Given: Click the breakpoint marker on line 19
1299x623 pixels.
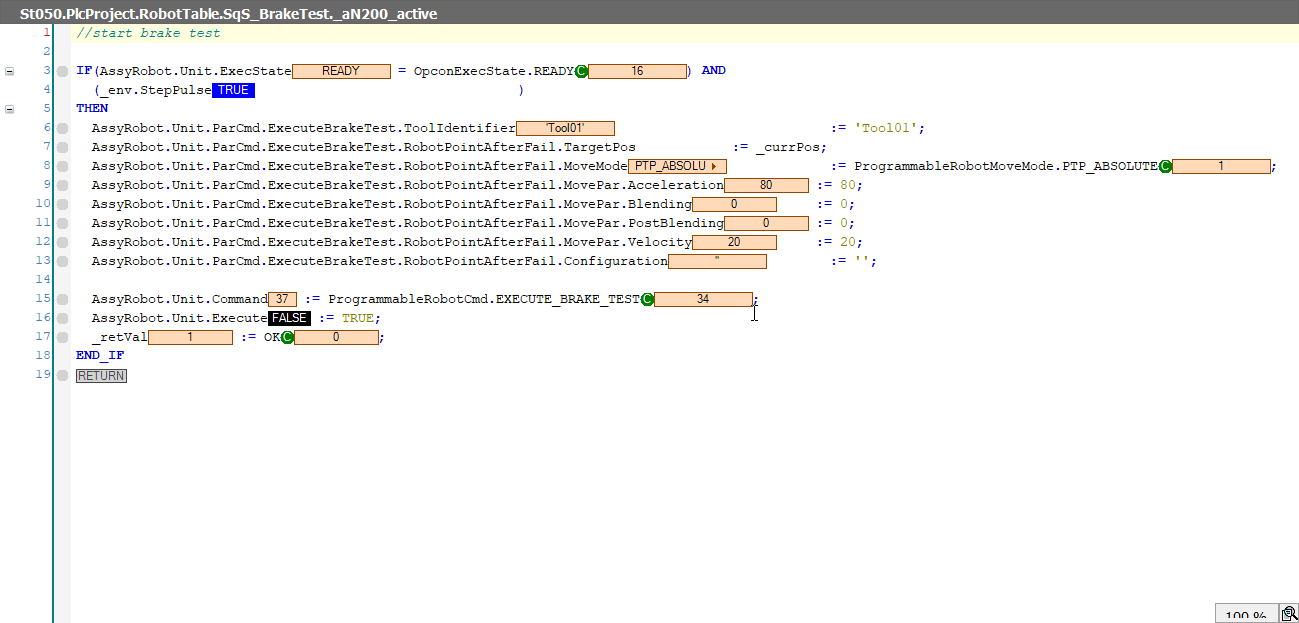Looking at the screenshot, I should point(62,376).
